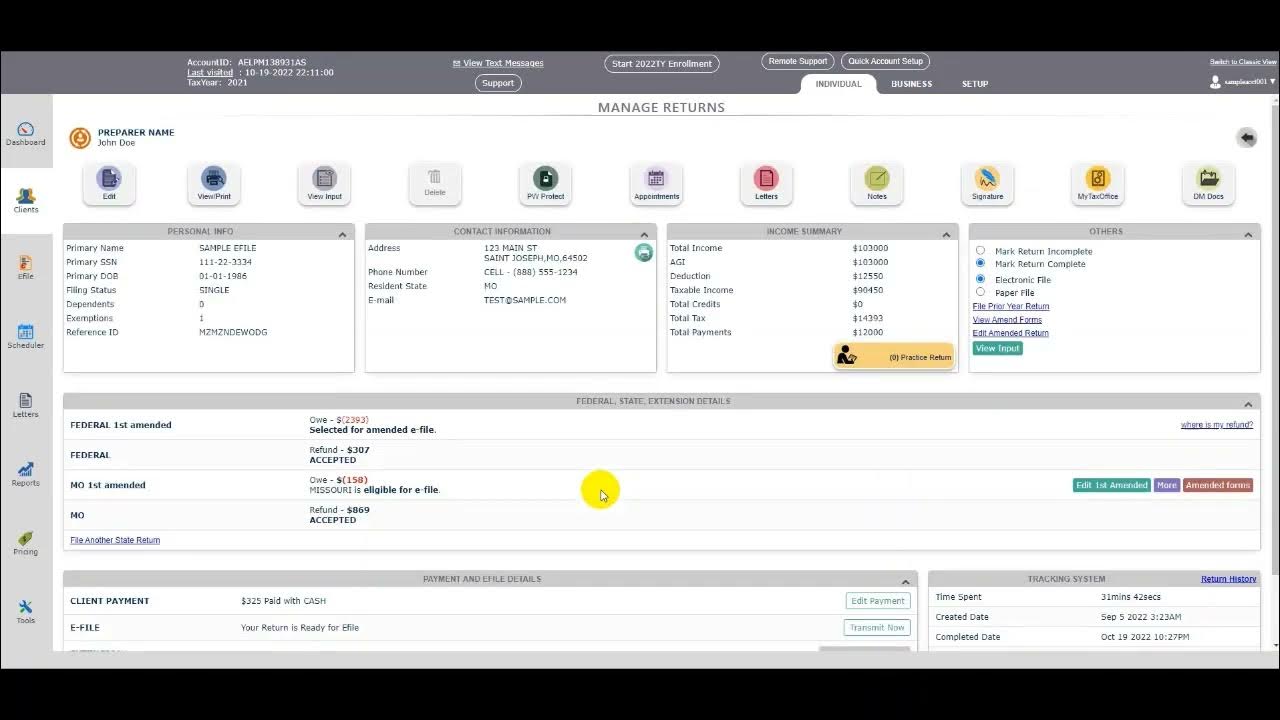Switch to the Business tab
This screenshot has width=1280, height=720.
(911, 84)
